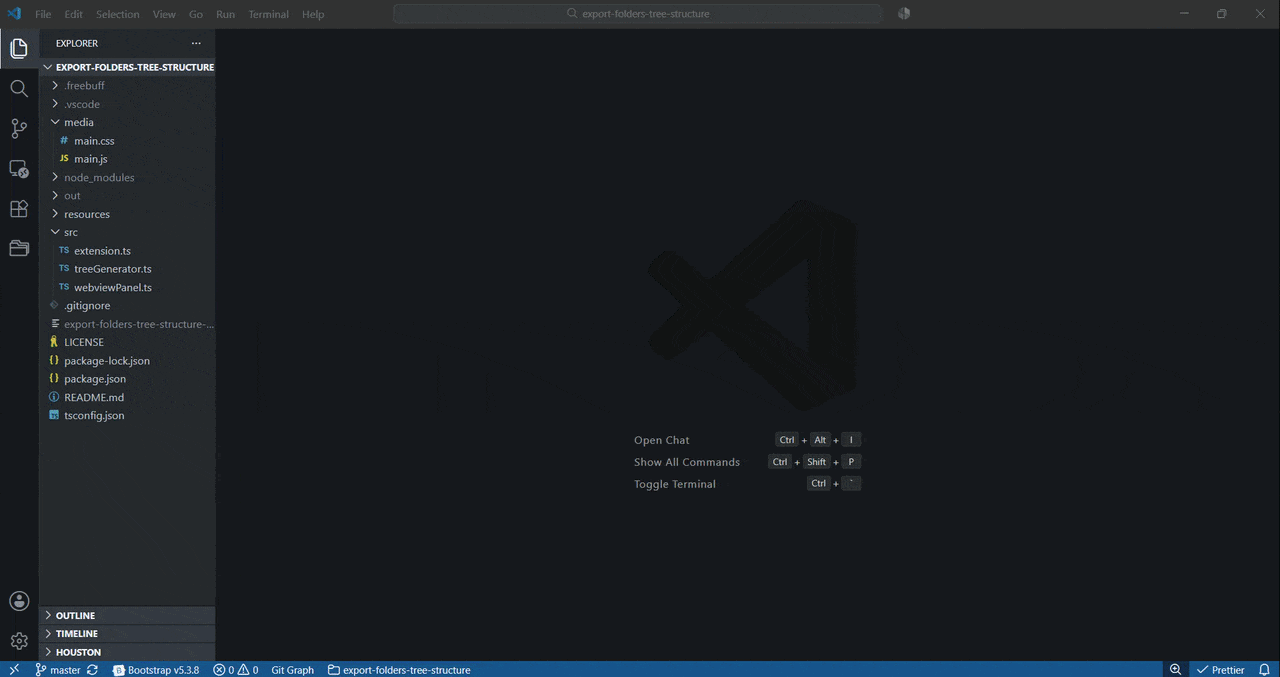Screen dimensions: 1280x677
Task: Click the master branch indicator
Action: pos(58,670)
